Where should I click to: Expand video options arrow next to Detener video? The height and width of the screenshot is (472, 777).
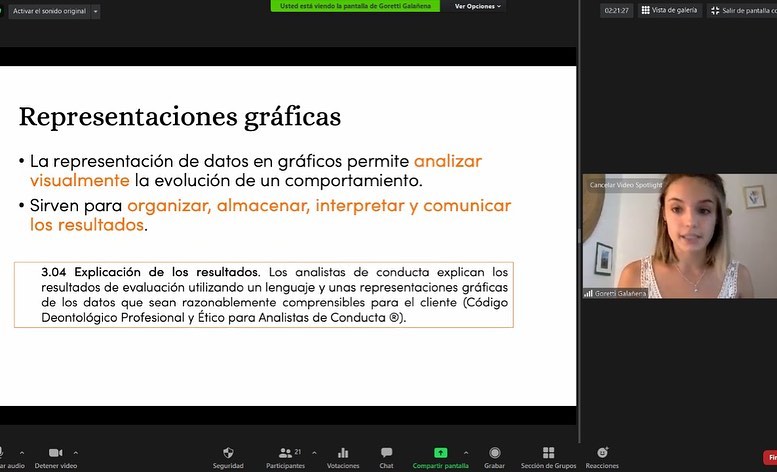coord(76,452)
